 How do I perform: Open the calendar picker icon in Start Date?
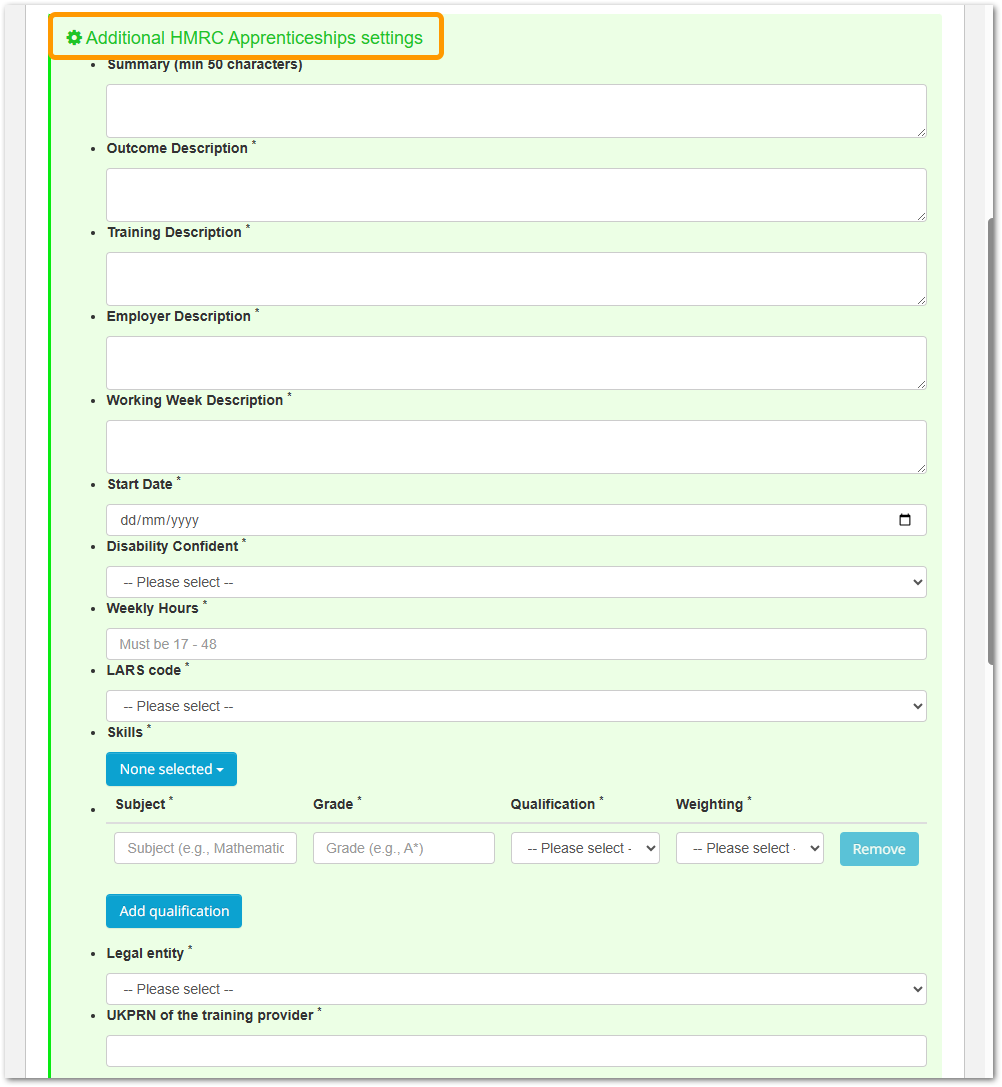point(905,520)
